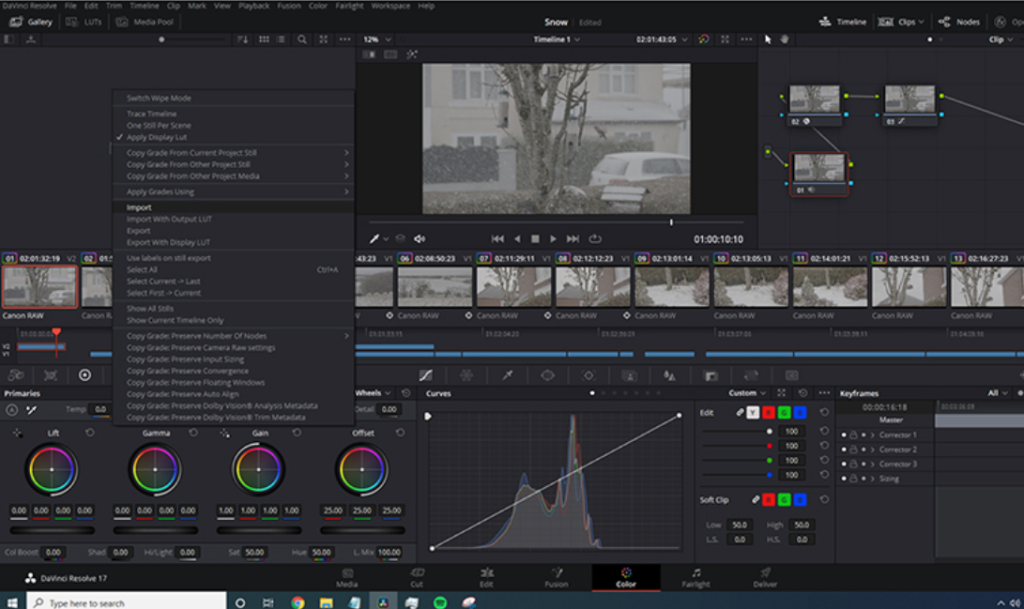Select the hand pan tool in node editor

point(784,39)
